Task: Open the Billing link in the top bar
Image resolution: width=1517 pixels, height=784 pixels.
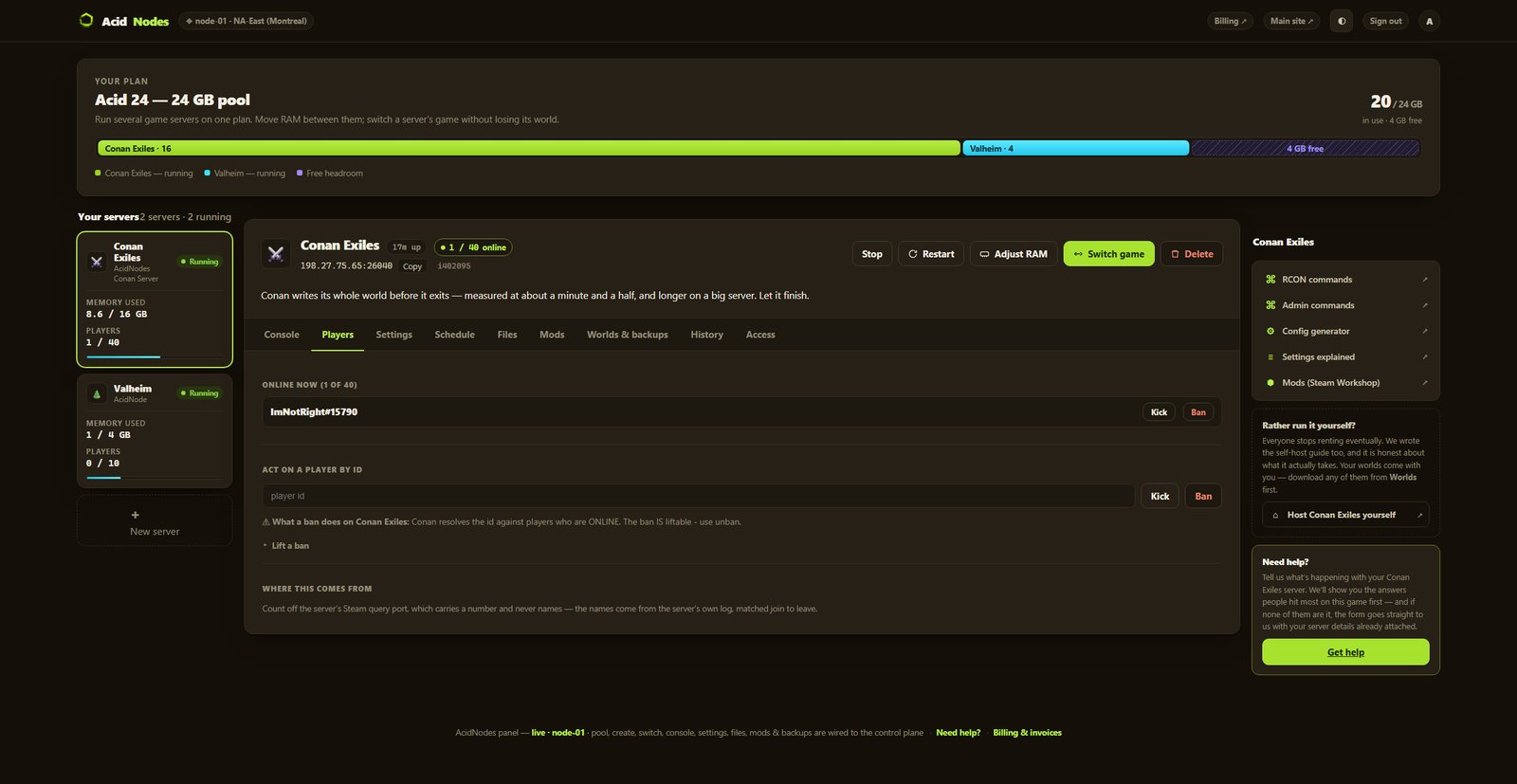Action: tap(1231, 21)
